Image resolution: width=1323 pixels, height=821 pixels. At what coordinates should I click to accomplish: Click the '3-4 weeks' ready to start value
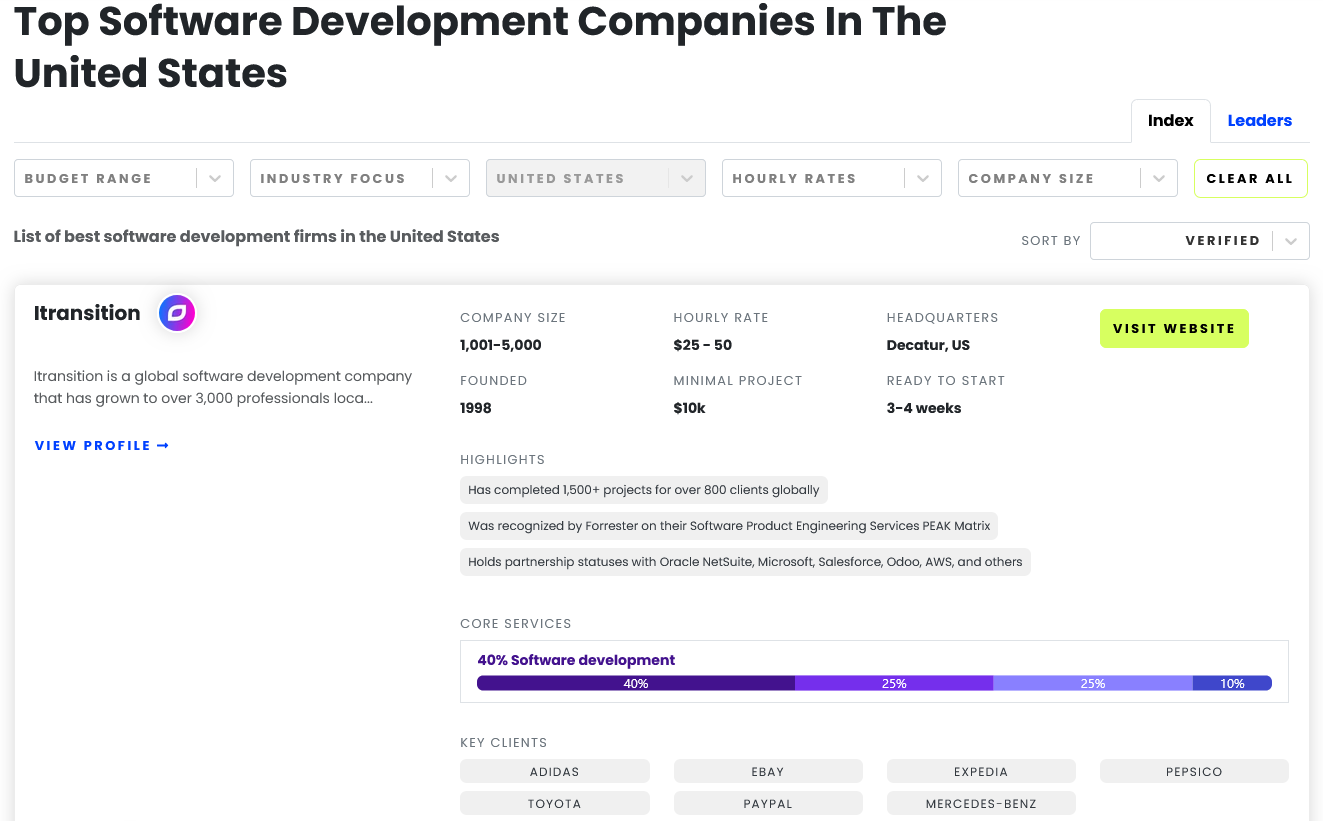point(924,408)
